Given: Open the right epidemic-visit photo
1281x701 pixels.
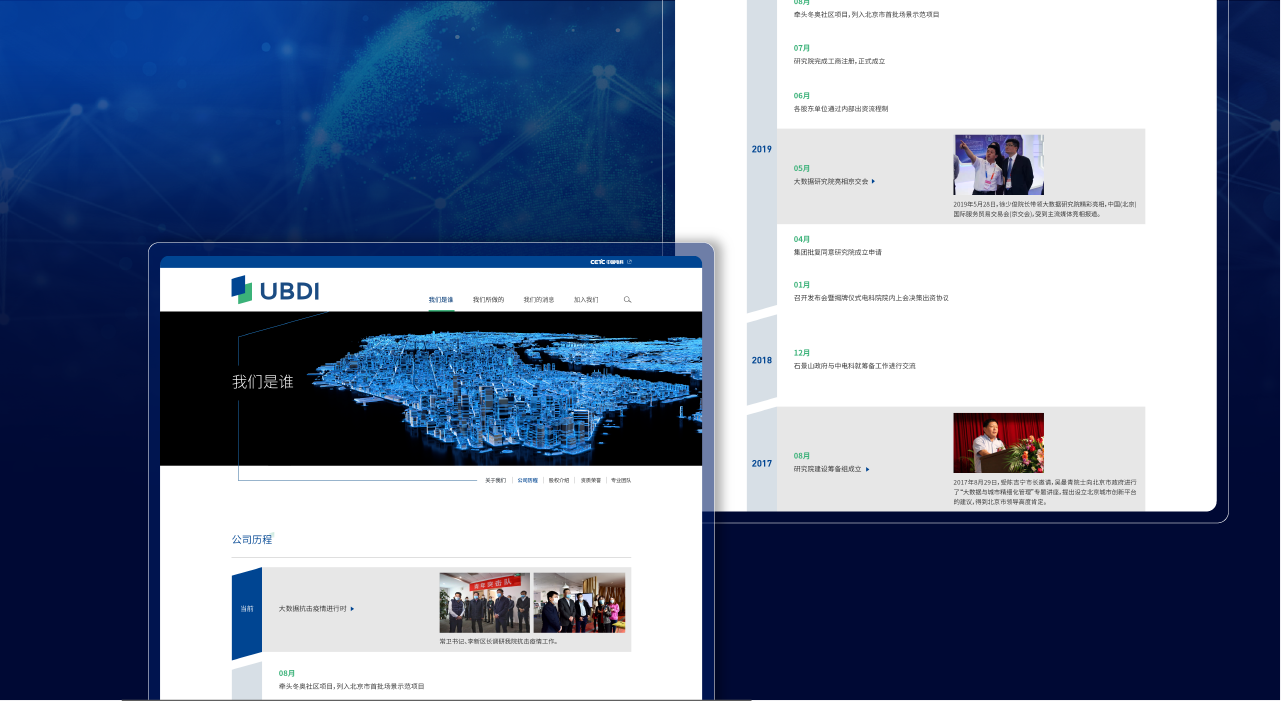Looking at the screenshot, I should click(579, 603).
